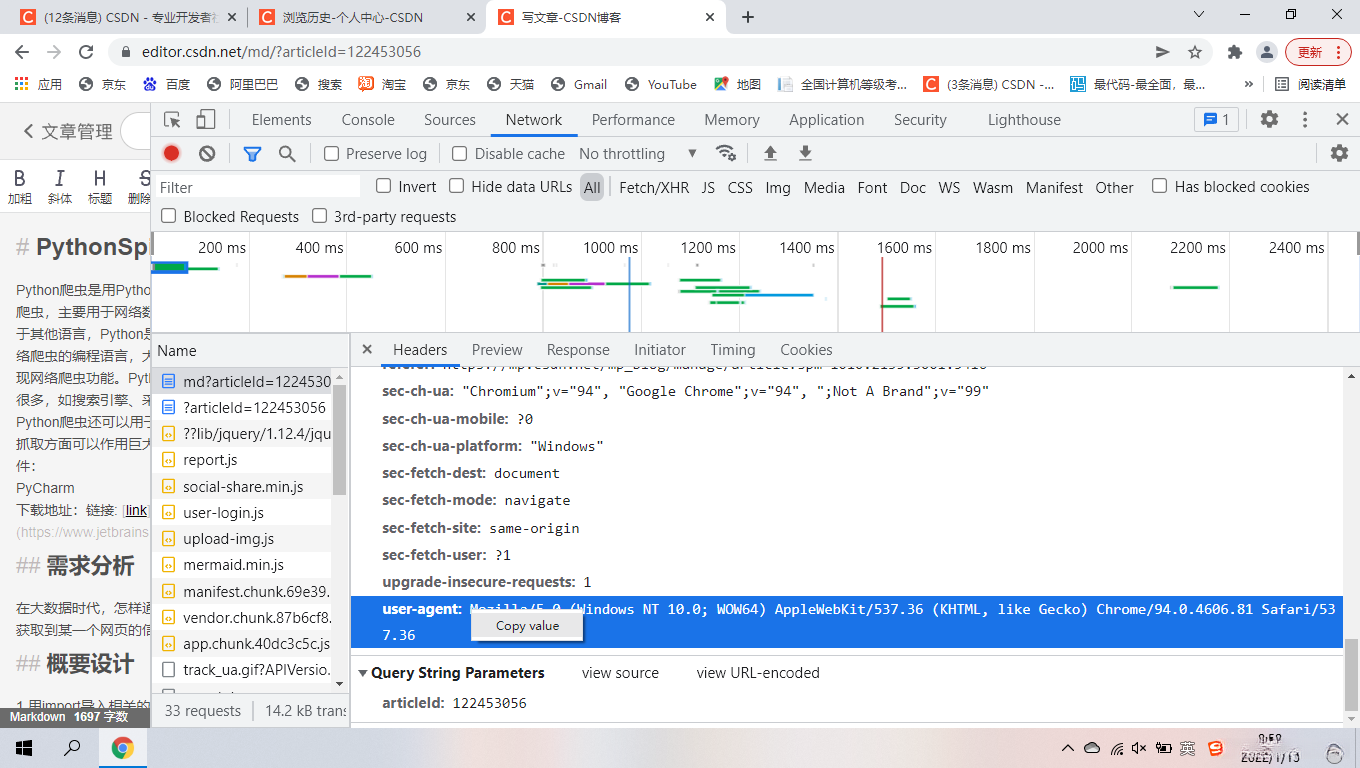Viewport: 1360px width, 768px height.
Task: Open the network search magnifier
Action: tap(287, 153)
